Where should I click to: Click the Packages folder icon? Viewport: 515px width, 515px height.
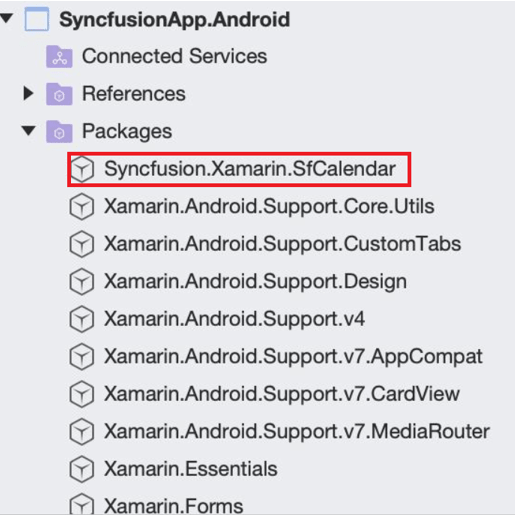pyautogui.click(x=59, y=131)
